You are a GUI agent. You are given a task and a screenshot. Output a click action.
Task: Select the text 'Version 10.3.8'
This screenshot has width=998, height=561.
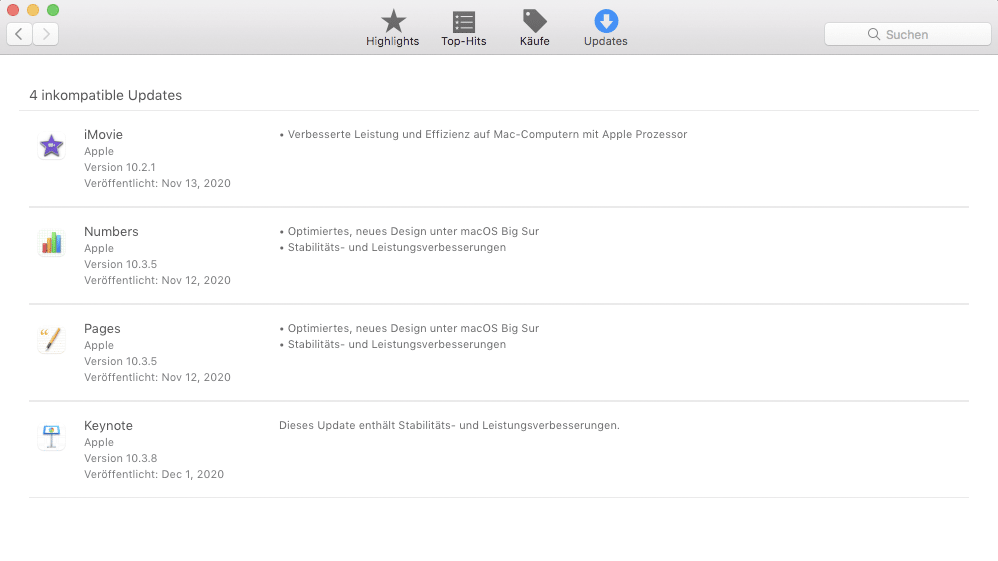(x=120, y=458)
